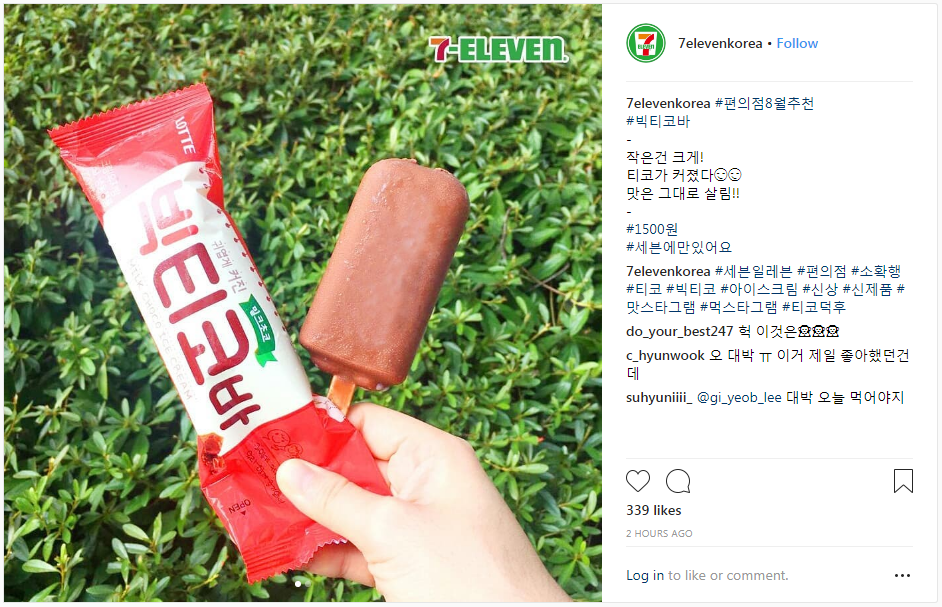Select the second carousel dot indicator
942x607 pixels.
(x=306, y=584)
